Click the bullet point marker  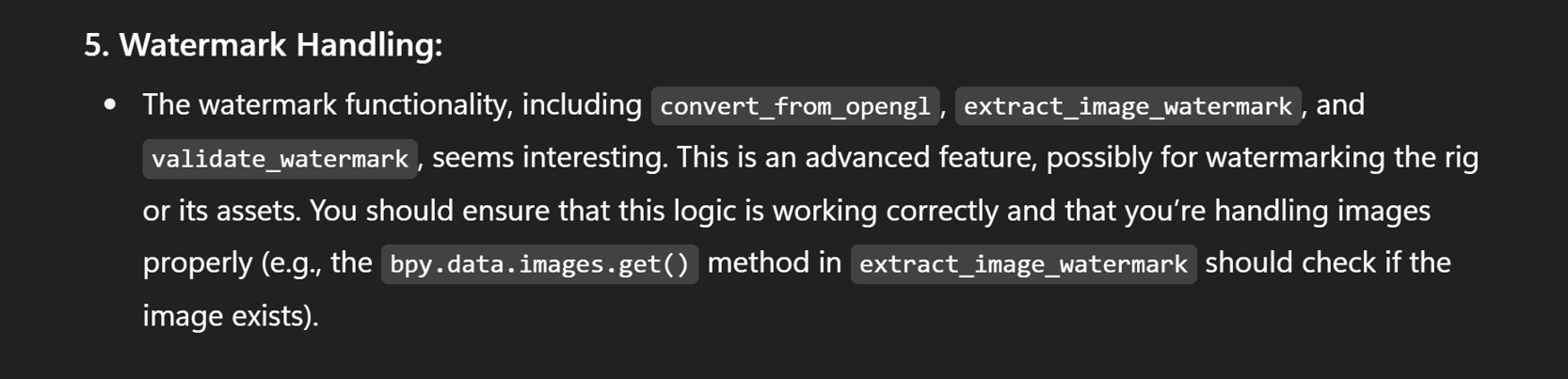point(110,104)
